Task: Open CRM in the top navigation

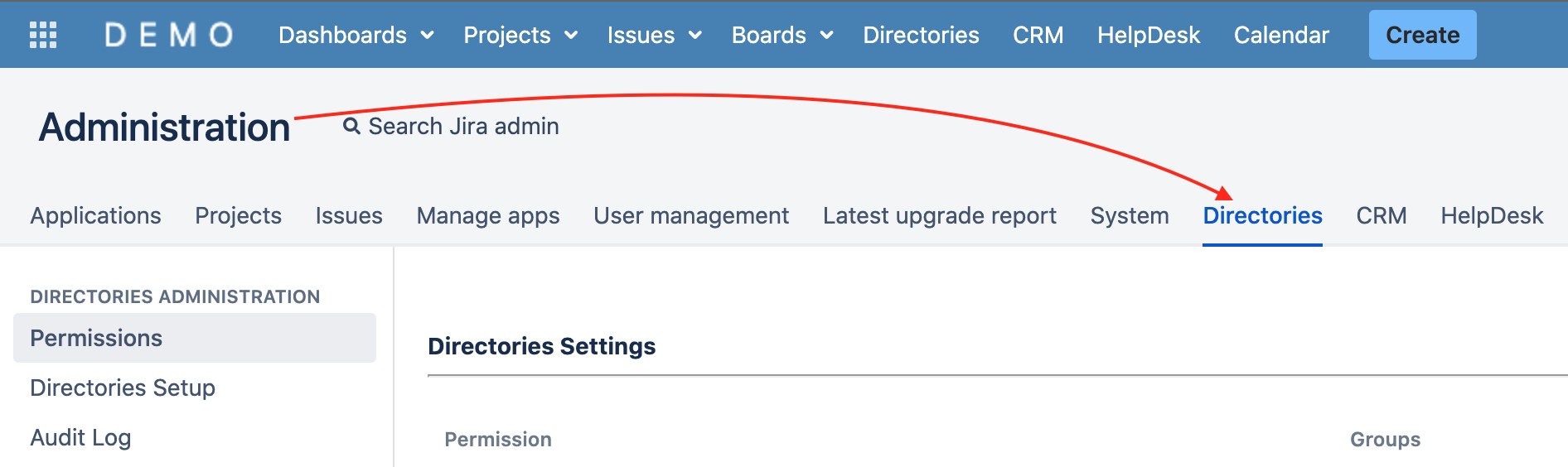Action: click(1038, 35)
